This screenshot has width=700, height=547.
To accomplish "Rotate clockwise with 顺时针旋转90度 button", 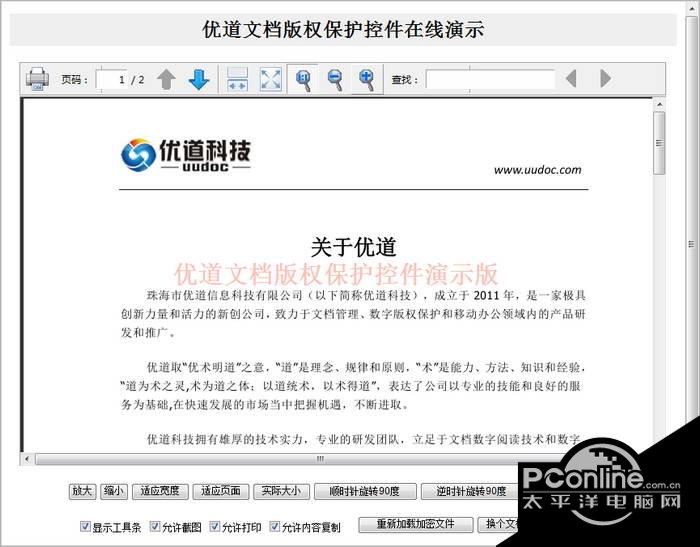I will coord(365,491).
